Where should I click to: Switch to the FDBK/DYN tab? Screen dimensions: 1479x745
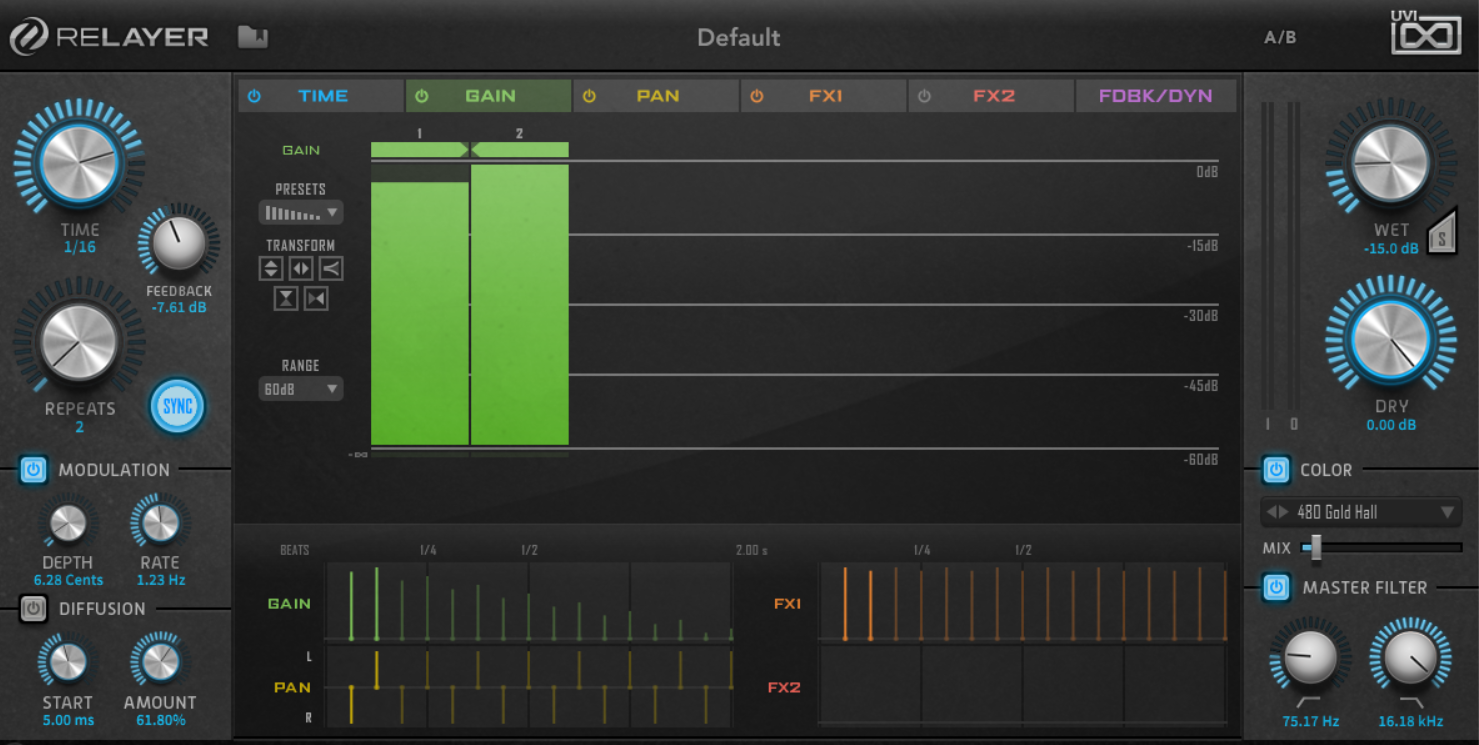click(1156, 96)
